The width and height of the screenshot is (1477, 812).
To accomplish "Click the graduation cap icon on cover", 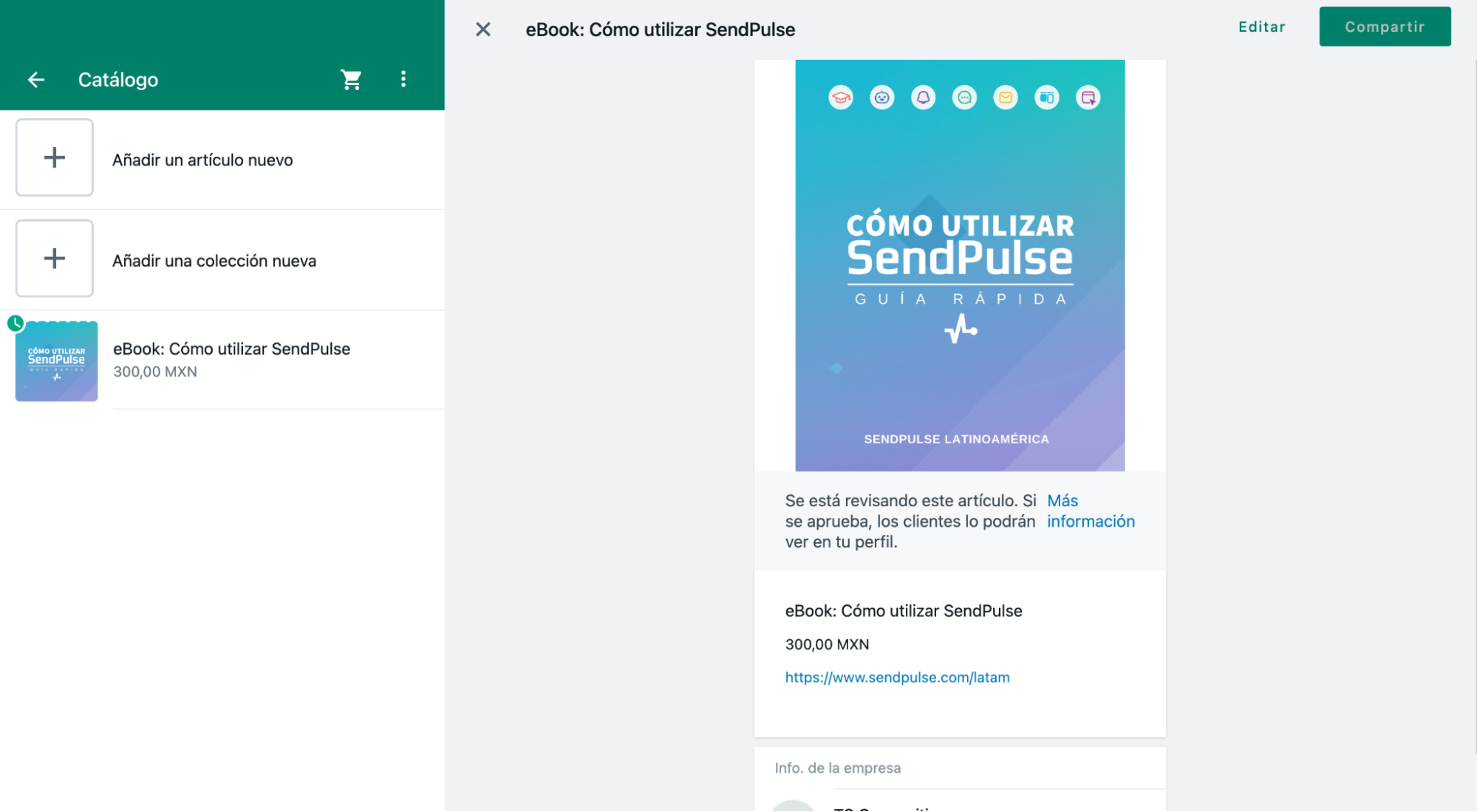I will [x=841, y=98].
